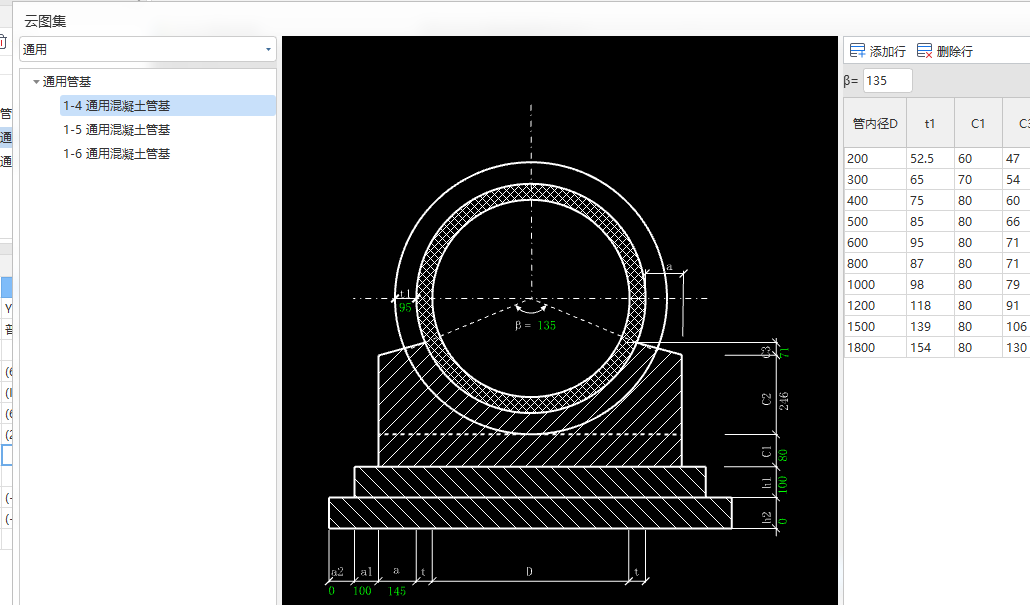Click green h1 value 100 in drawing
1030x605 pixels.
tap(783, 484)
